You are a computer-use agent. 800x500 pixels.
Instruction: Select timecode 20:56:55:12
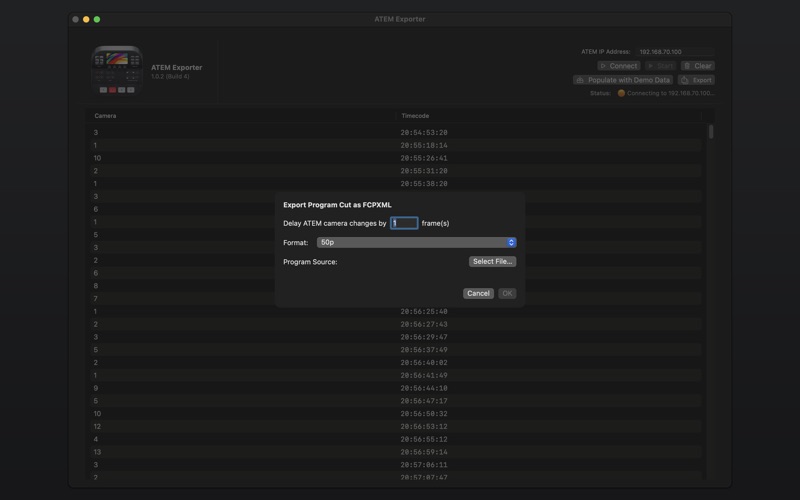point(423,439)
